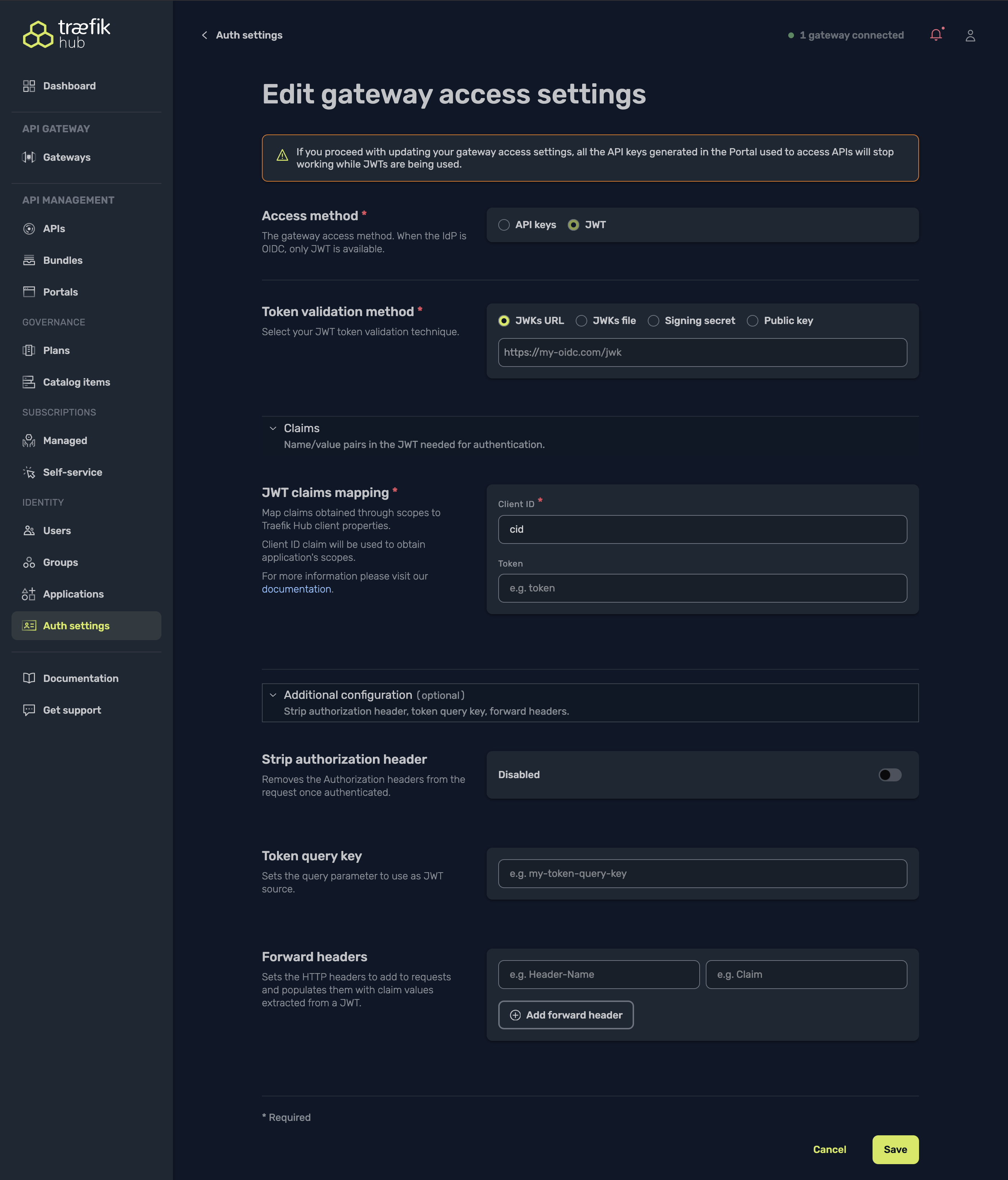Collapse the Claims section chevron
This screenshot has height=1180, width=1008.
[x=273, y=428]
